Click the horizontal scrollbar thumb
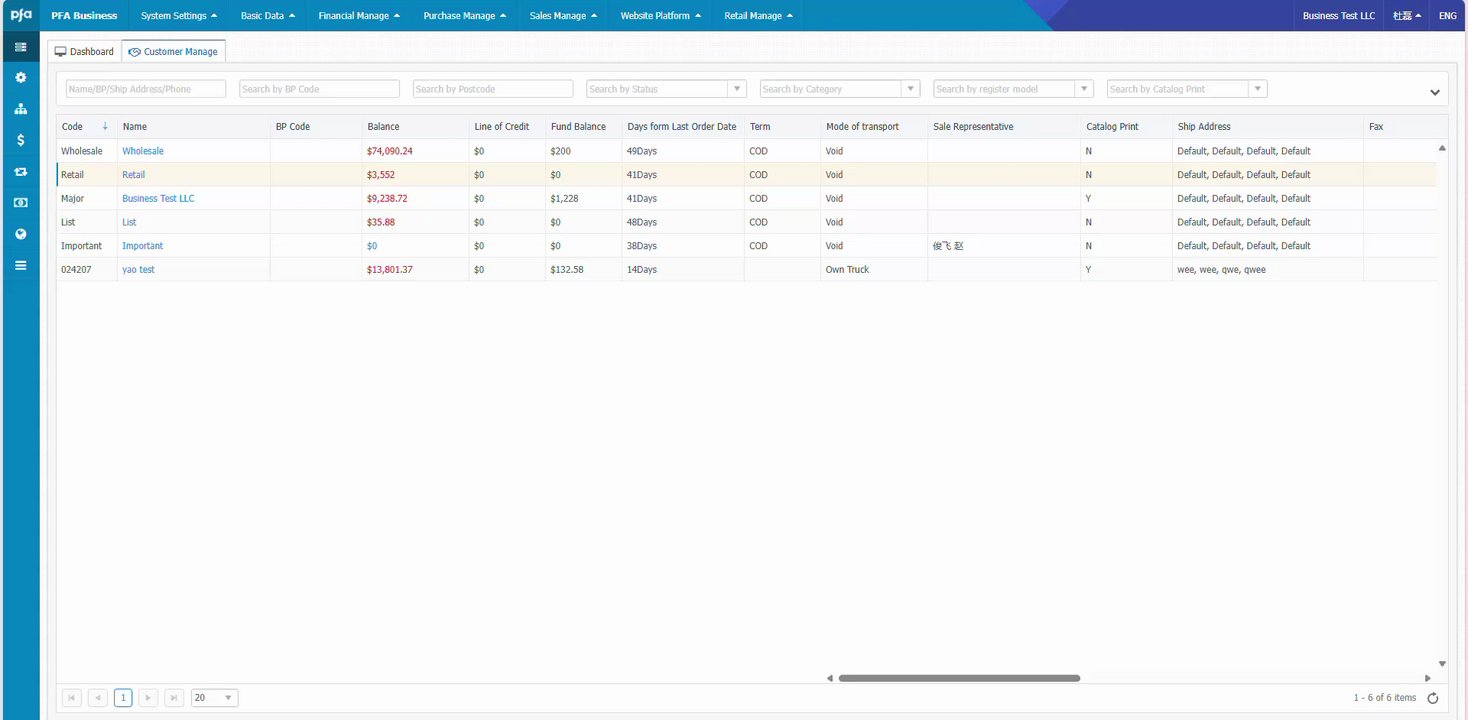 [959, 678]
